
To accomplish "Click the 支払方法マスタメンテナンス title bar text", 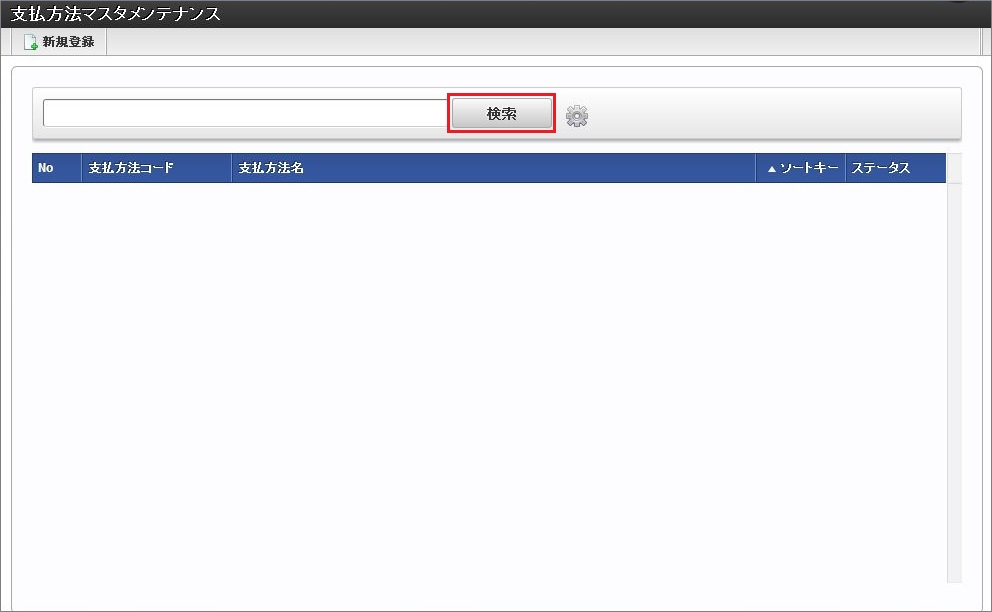I will pyautogui.click(x=116, y=13).
